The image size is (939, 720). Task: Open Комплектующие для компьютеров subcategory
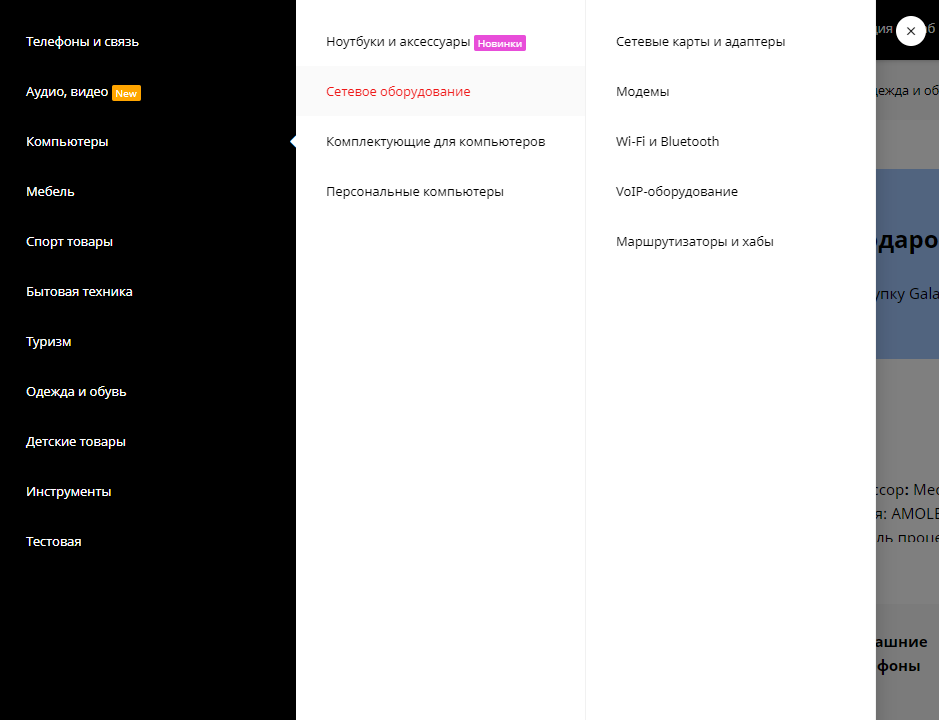pos(435,142)
